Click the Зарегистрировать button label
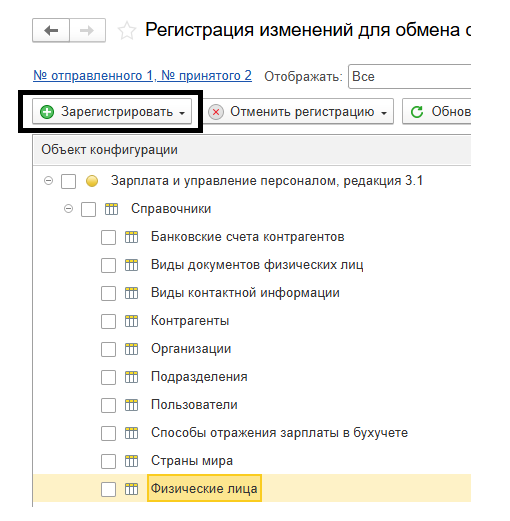510x521 pixels. click(117, 112)
